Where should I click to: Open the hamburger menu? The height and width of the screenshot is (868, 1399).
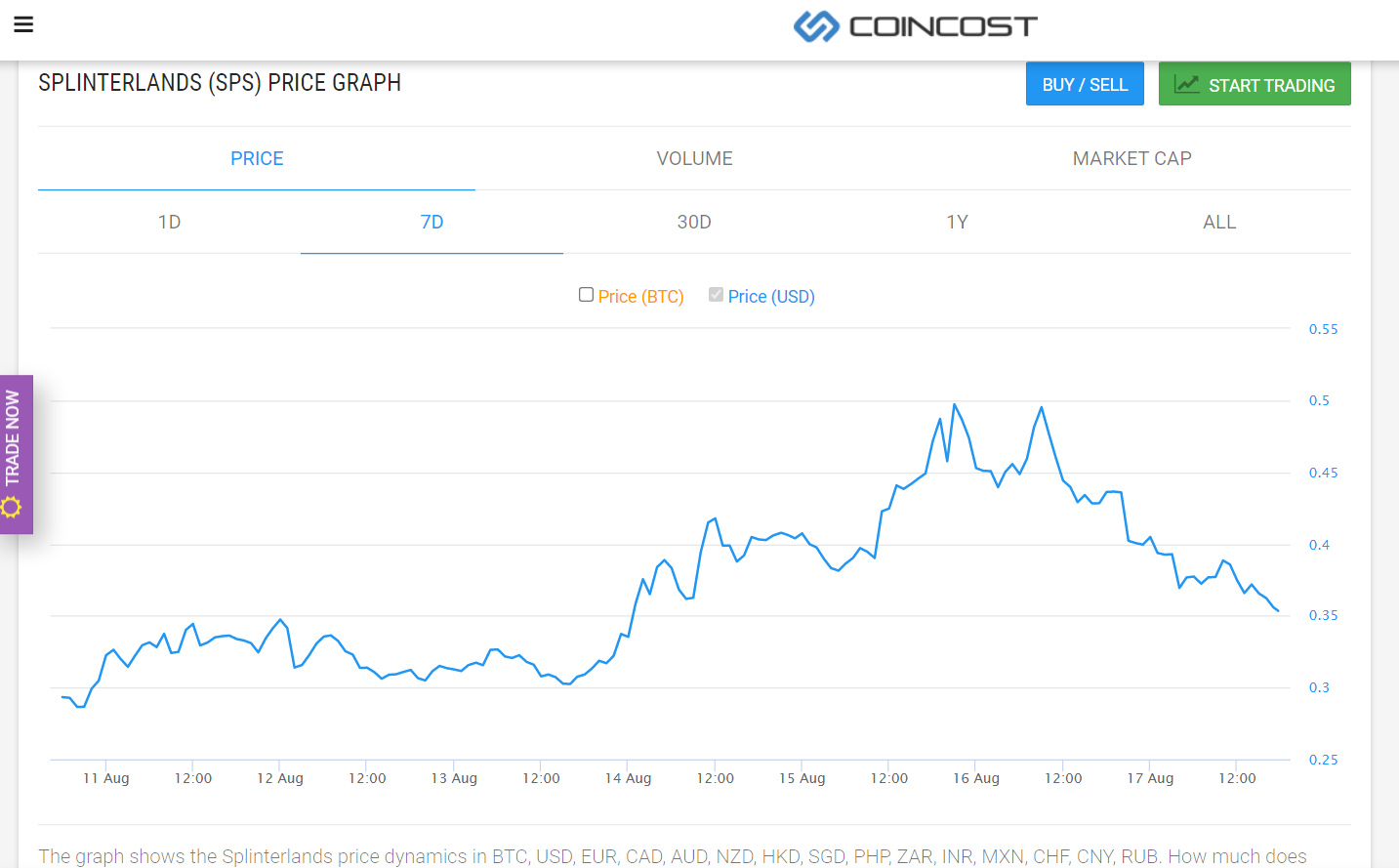click(x=23, y=24)
